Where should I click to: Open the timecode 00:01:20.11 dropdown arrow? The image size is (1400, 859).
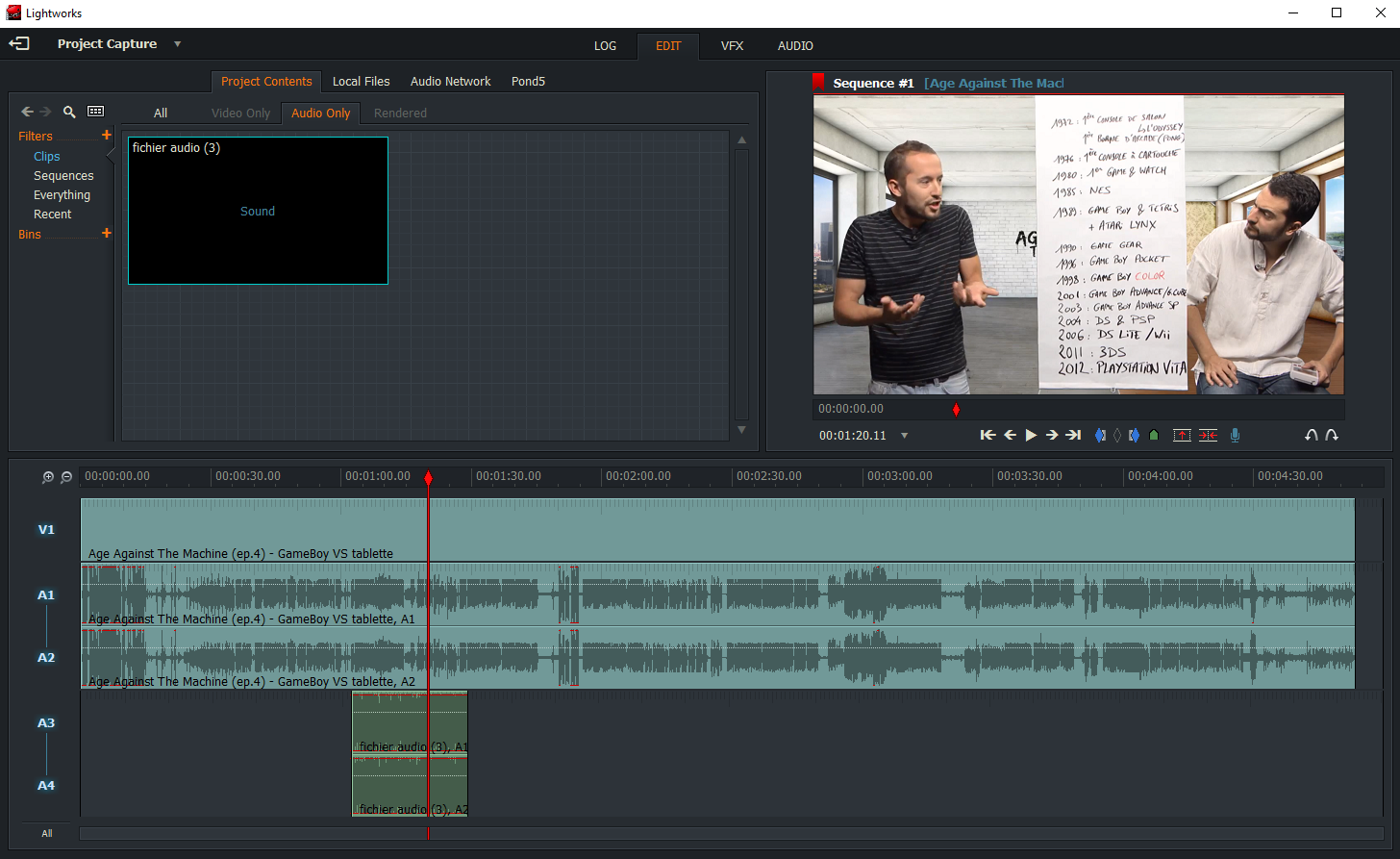[904, 436]
